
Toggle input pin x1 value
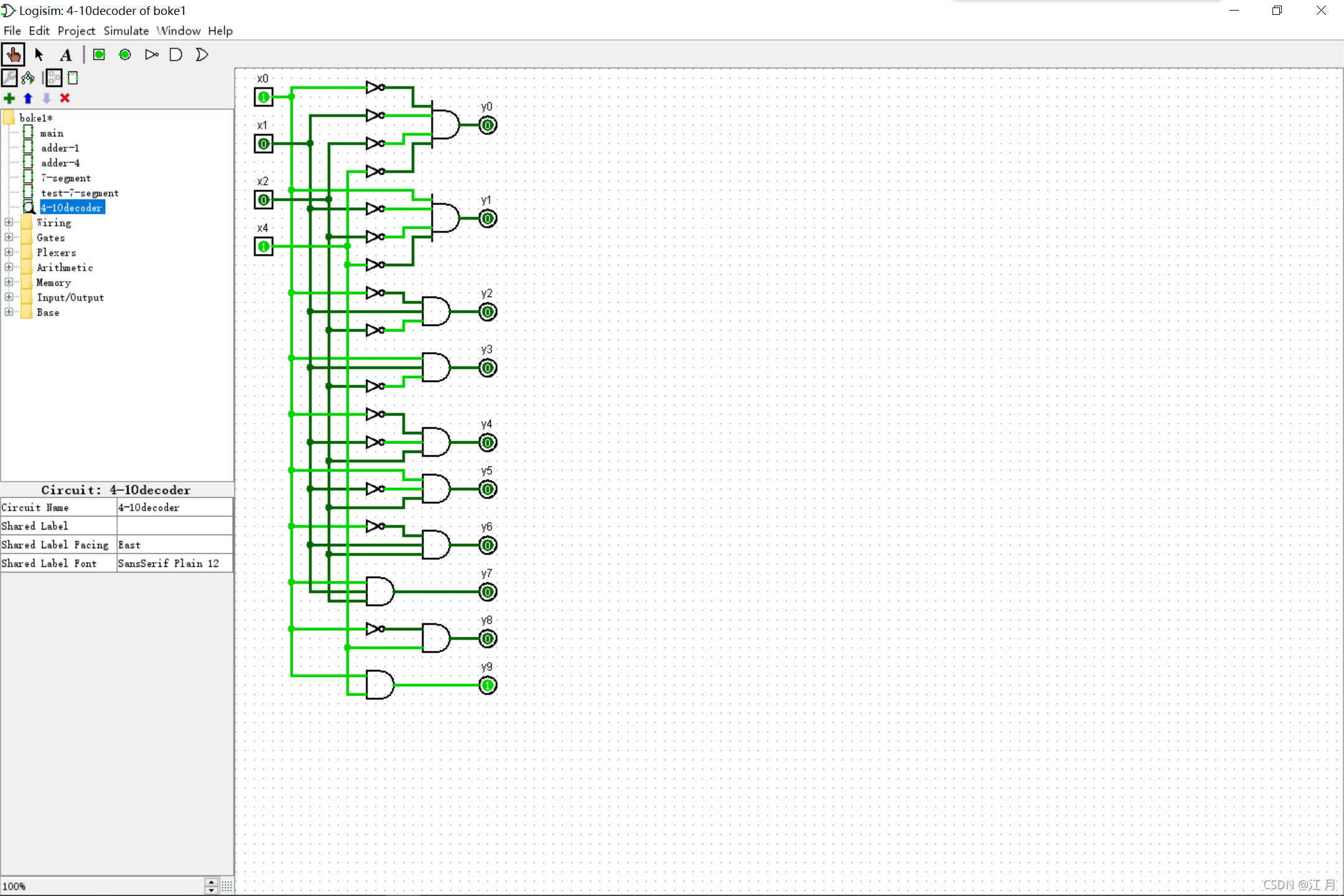point(264,144)
